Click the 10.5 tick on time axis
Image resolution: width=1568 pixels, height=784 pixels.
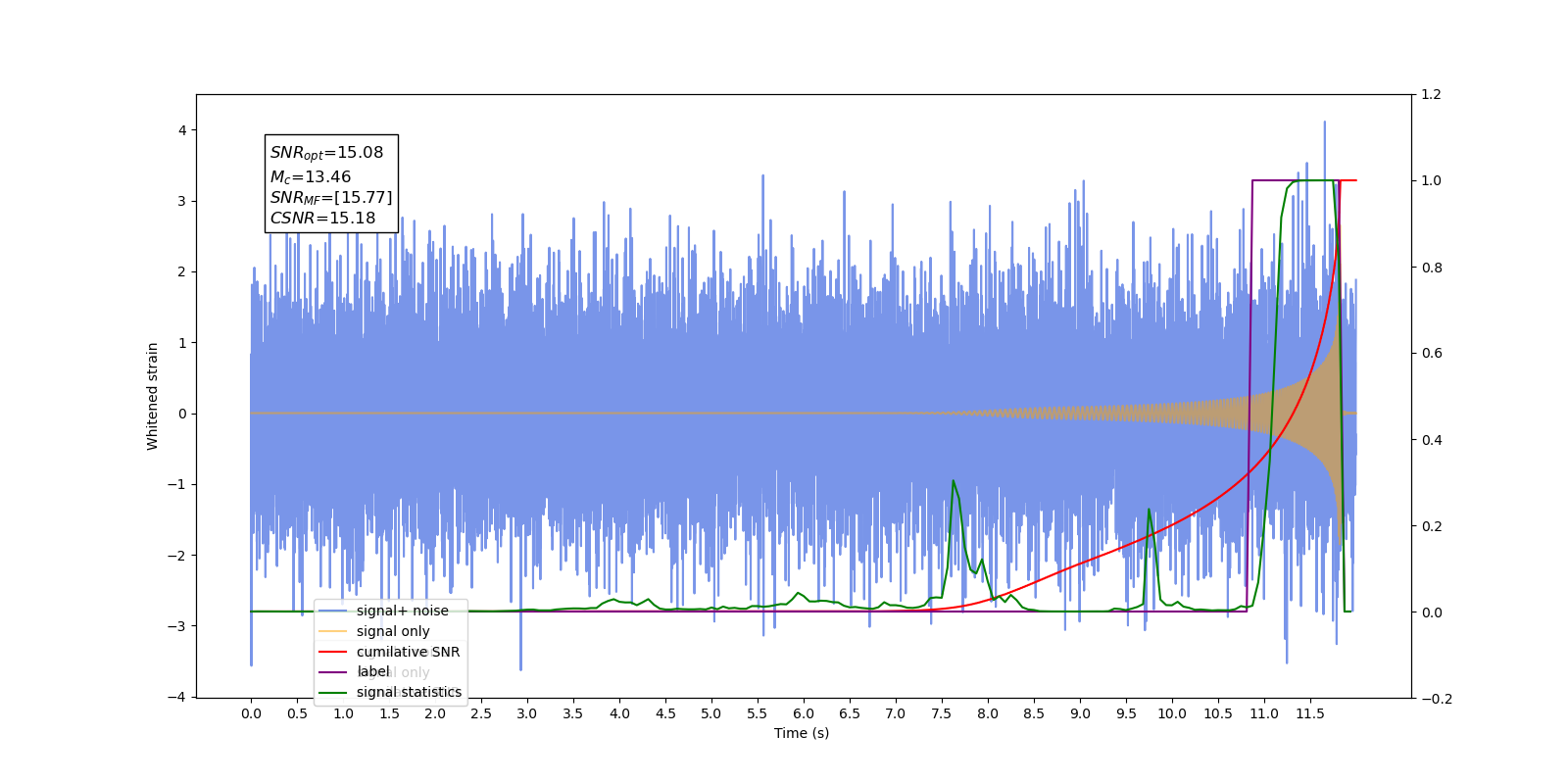tap(1218, 713)
